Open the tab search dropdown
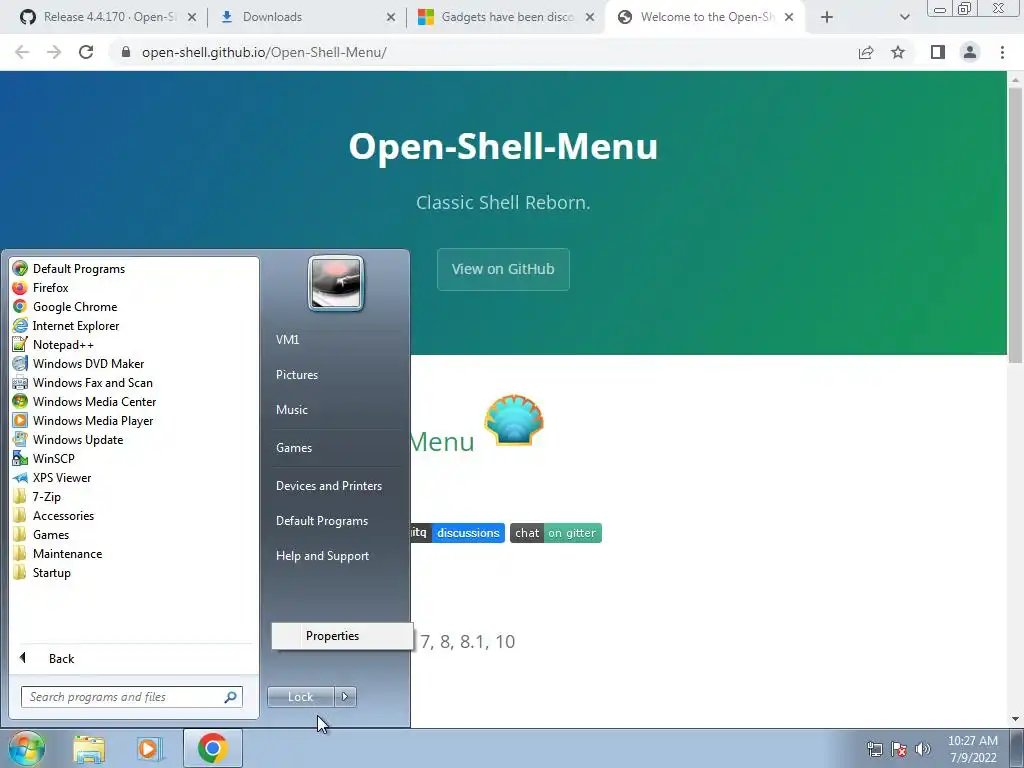This screenshot has width=1024, height=768. 904,17
